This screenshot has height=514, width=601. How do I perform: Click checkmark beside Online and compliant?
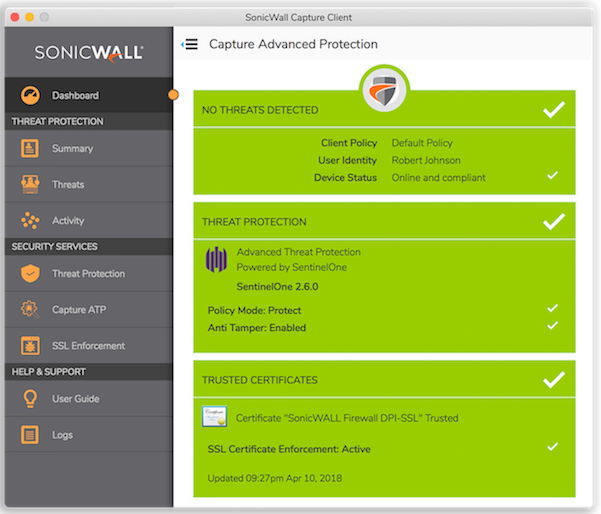552,176
